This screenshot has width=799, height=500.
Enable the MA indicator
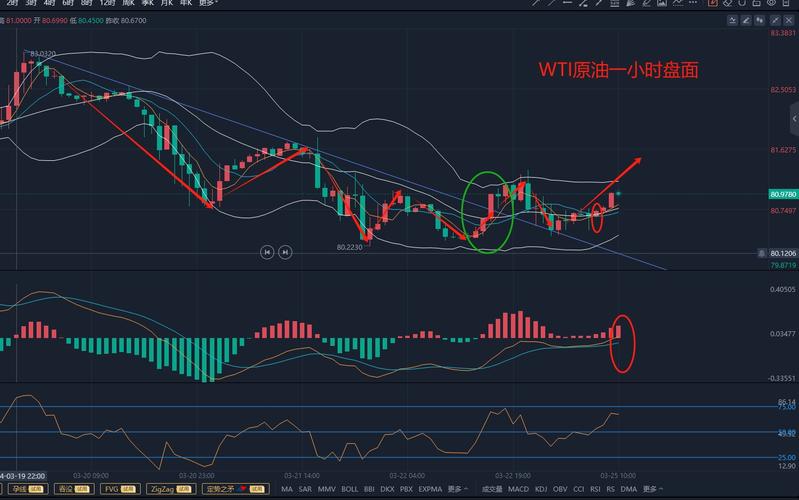click(x=286, y=489)
